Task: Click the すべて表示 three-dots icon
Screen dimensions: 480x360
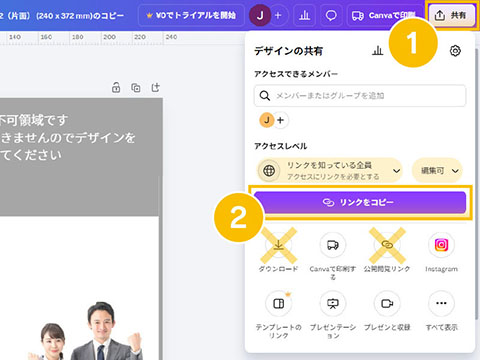Action: point(441,303)
